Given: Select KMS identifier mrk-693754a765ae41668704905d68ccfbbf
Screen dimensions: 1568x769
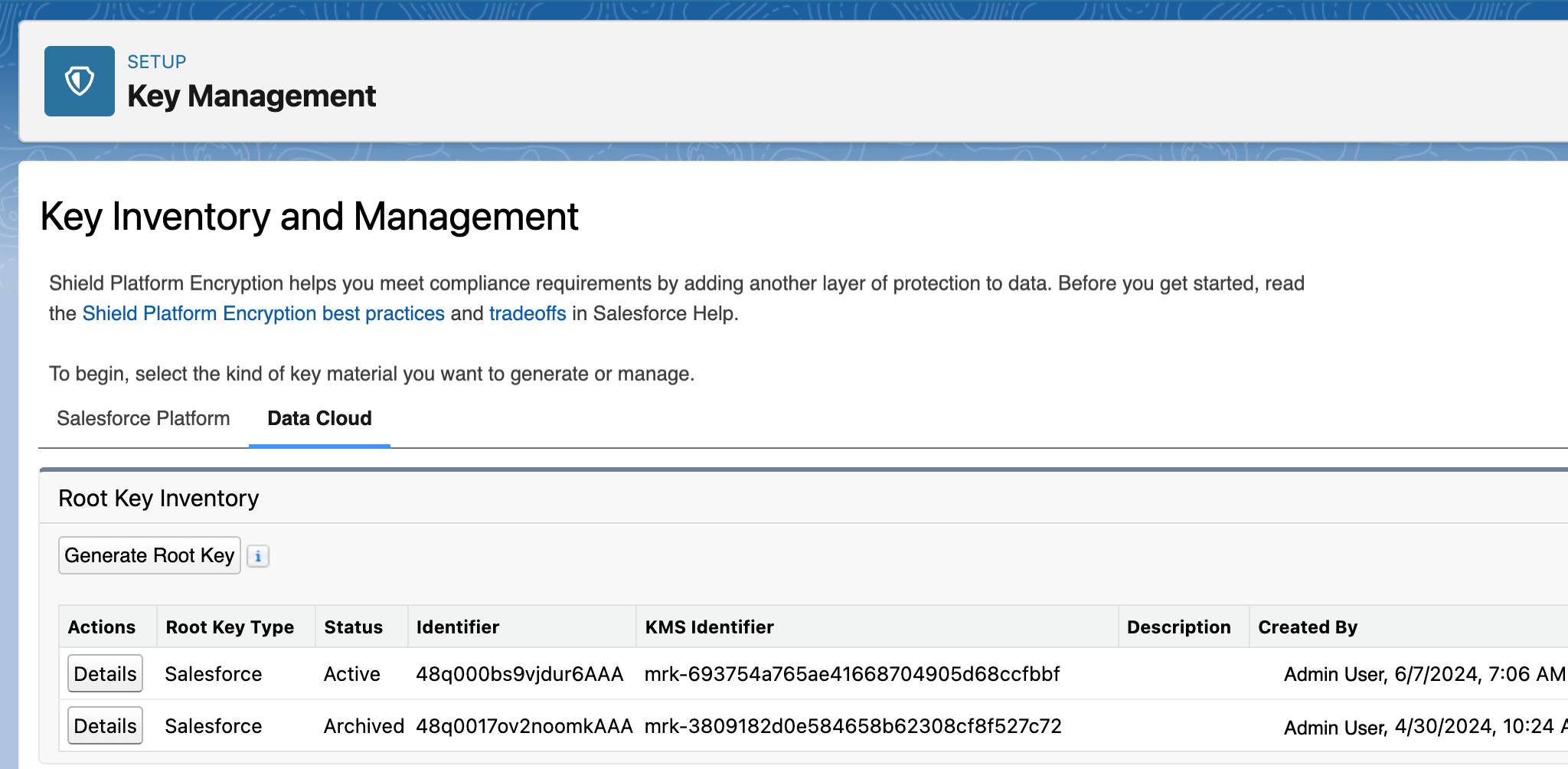Looking at the screenshot, I should coord(852,674).
